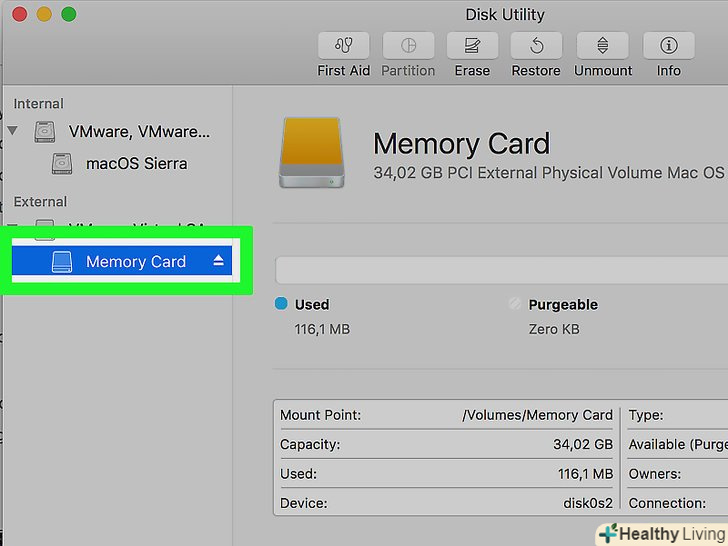The height and width of the screenshot is (546, 728).
Task: Click the Mount Point row in details table
Action: [x=446, y=415]
